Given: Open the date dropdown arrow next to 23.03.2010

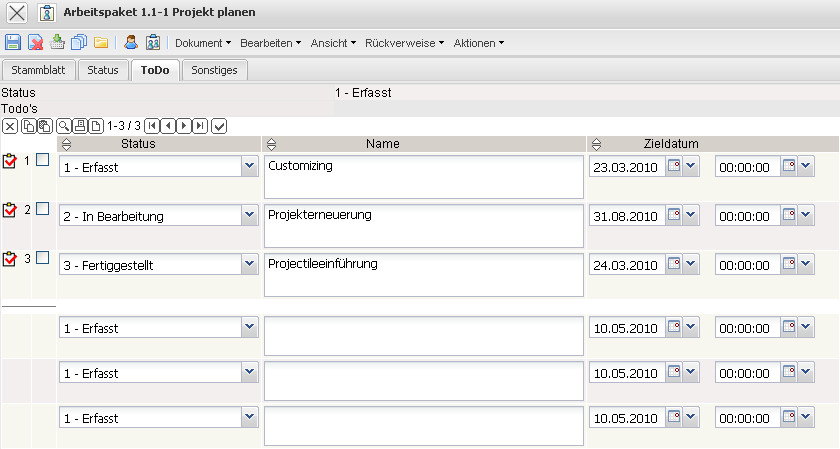Looking at the screenshot, I should coord(691,166).
